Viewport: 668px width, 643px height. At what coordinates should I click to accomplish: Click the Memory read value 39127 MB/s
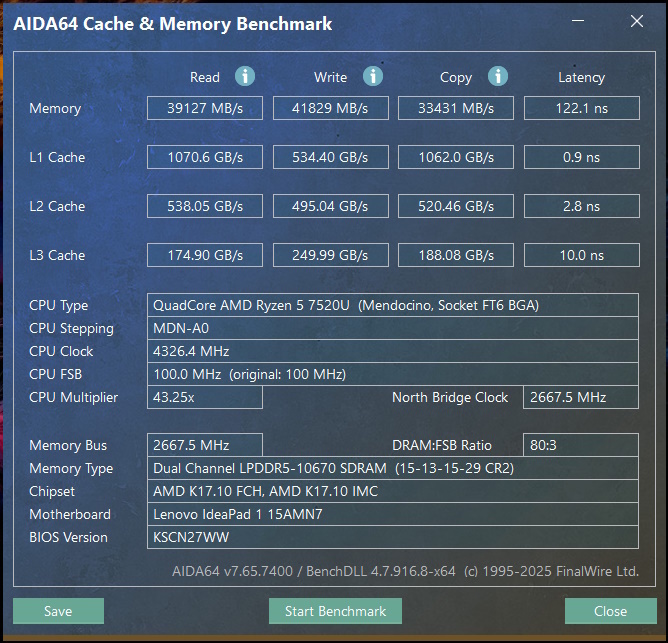[205, 108]
